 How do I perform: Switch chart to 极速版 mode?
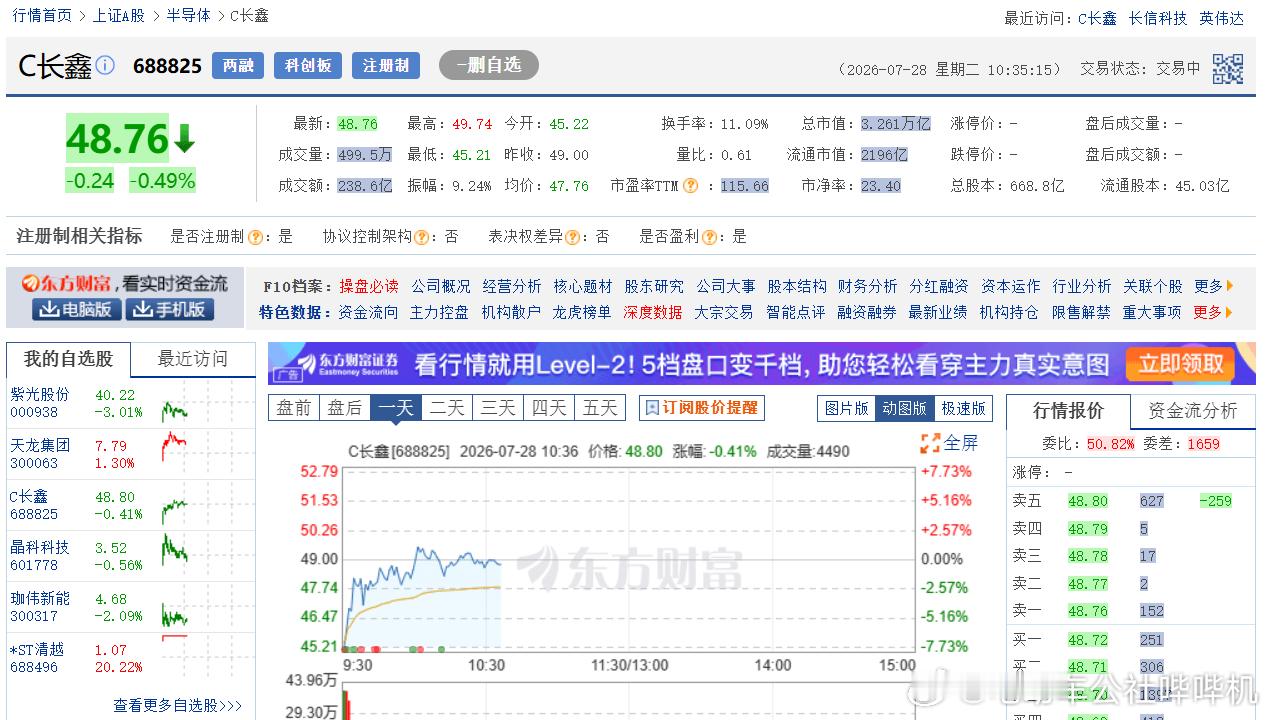coord(962,408)
